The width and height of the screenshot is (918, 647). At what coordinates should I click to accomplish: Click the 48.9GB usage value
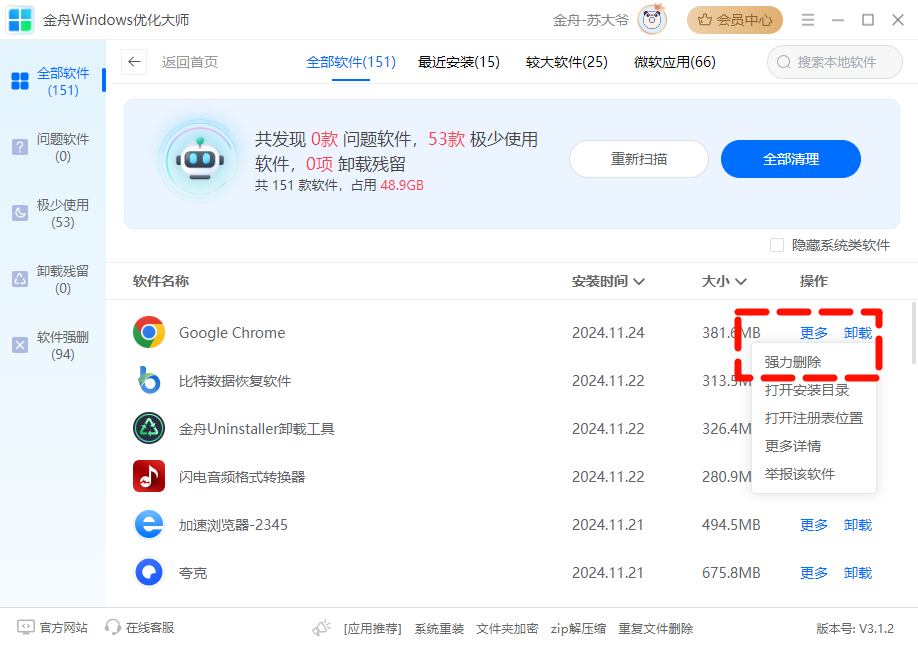point(402,186)
